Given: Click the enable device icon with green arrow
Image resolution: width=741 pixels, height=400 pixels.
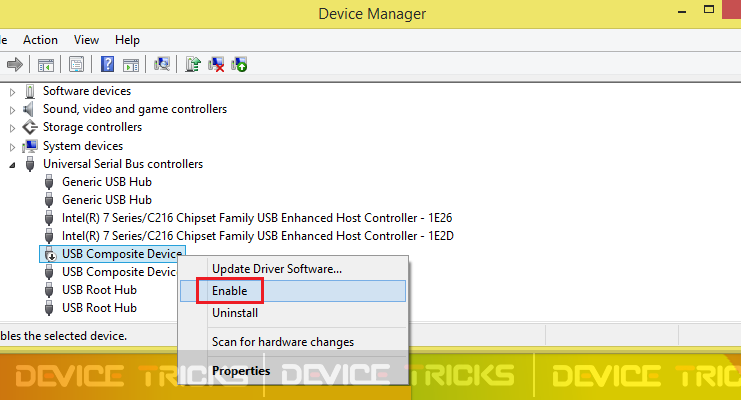Looking at the screenshot, I should [239, 64].
